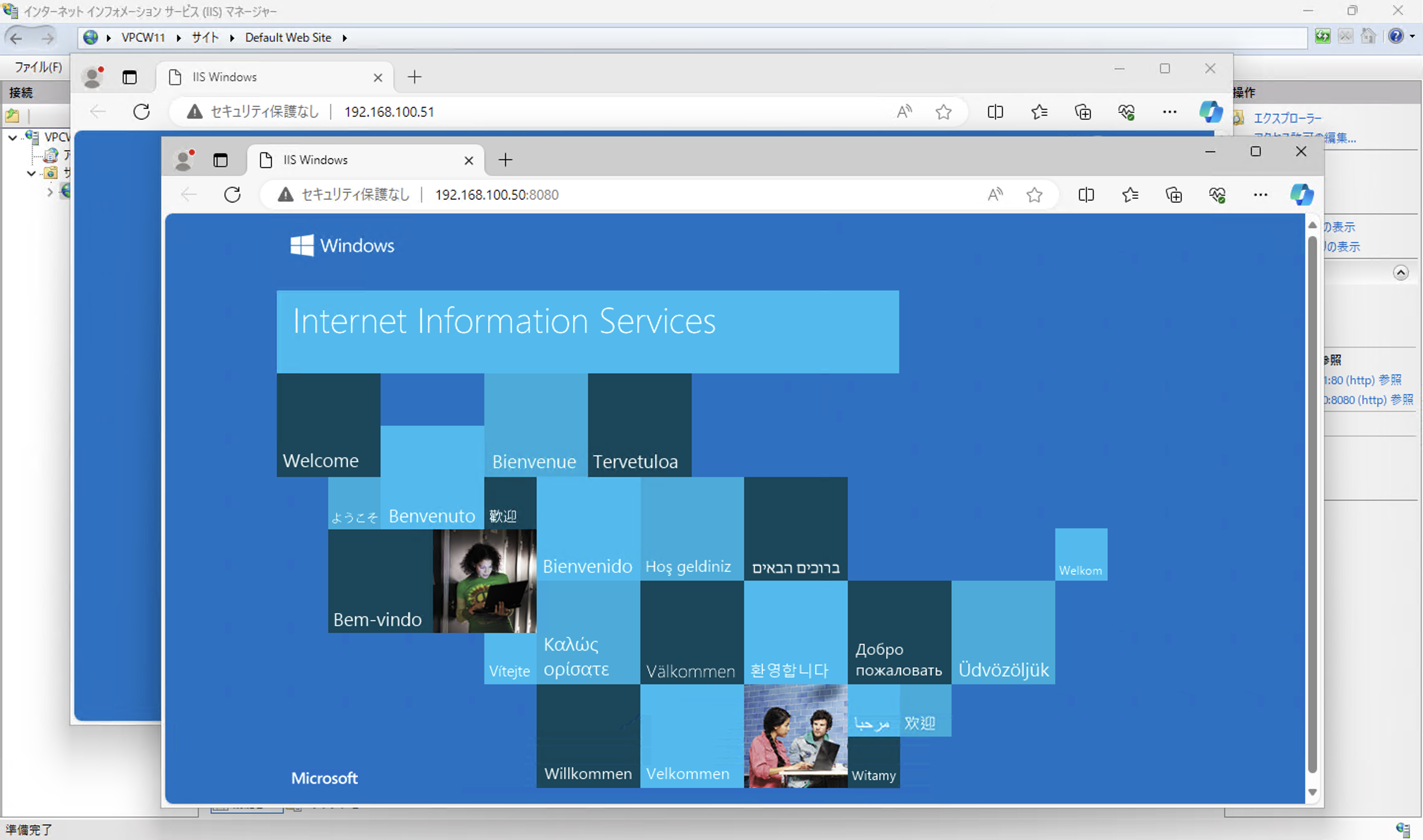Click scroll down arrow in front Edge window
1423x840 pixels.
[x=1313, y=793]
